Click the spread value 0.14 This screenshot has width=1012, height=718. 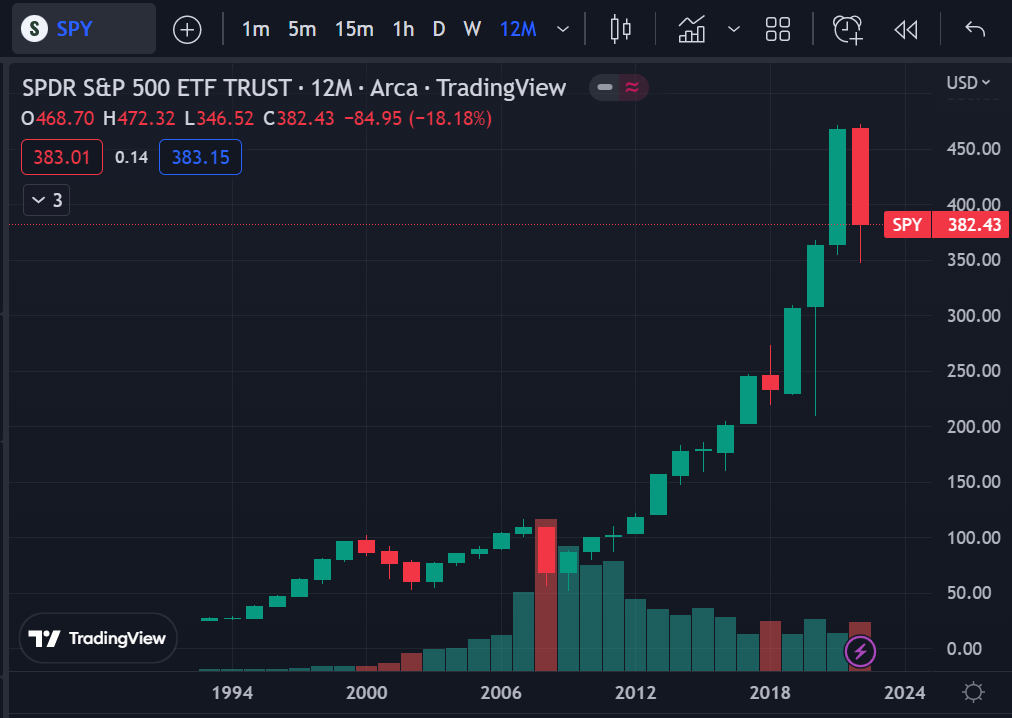point(132,157)
